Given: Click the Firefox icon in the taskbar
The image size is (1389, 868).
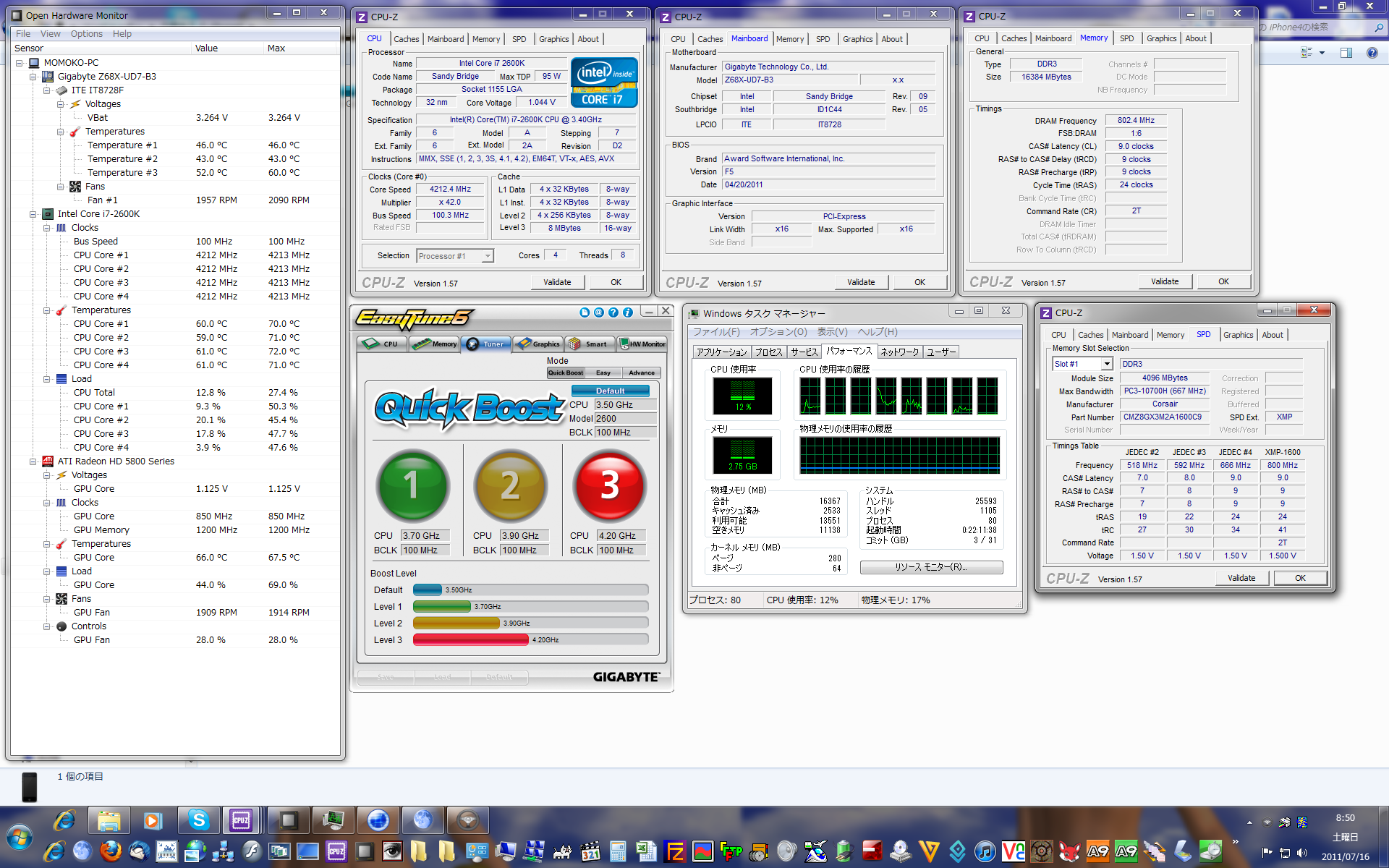Looking at the screenshot, I should 111,851.
